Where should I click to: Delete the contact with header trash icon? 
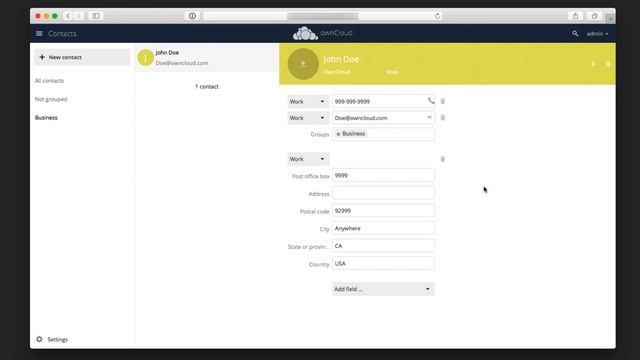tap(608, 64)
